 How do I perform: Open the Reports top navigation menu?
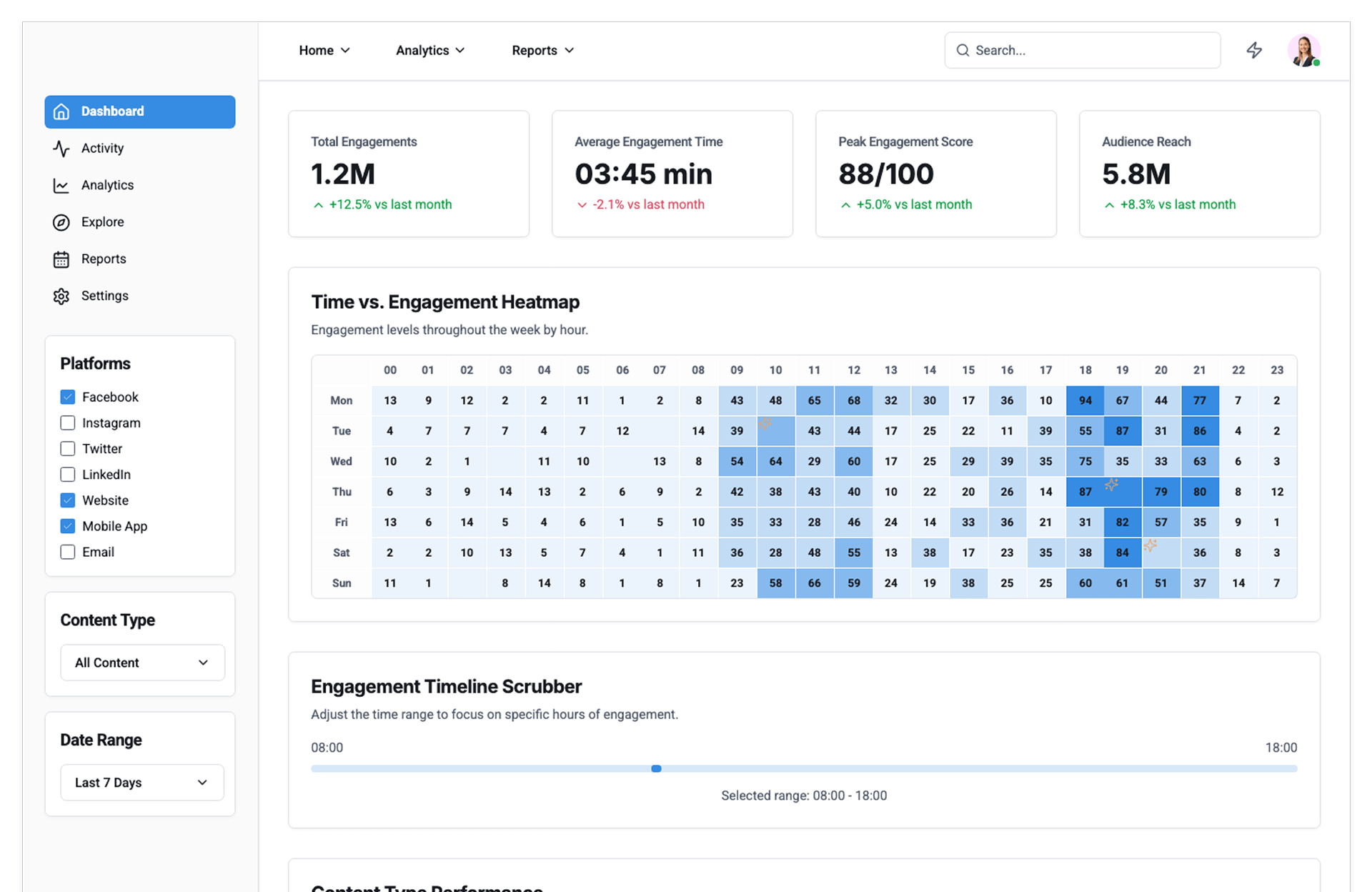point(542,50)
